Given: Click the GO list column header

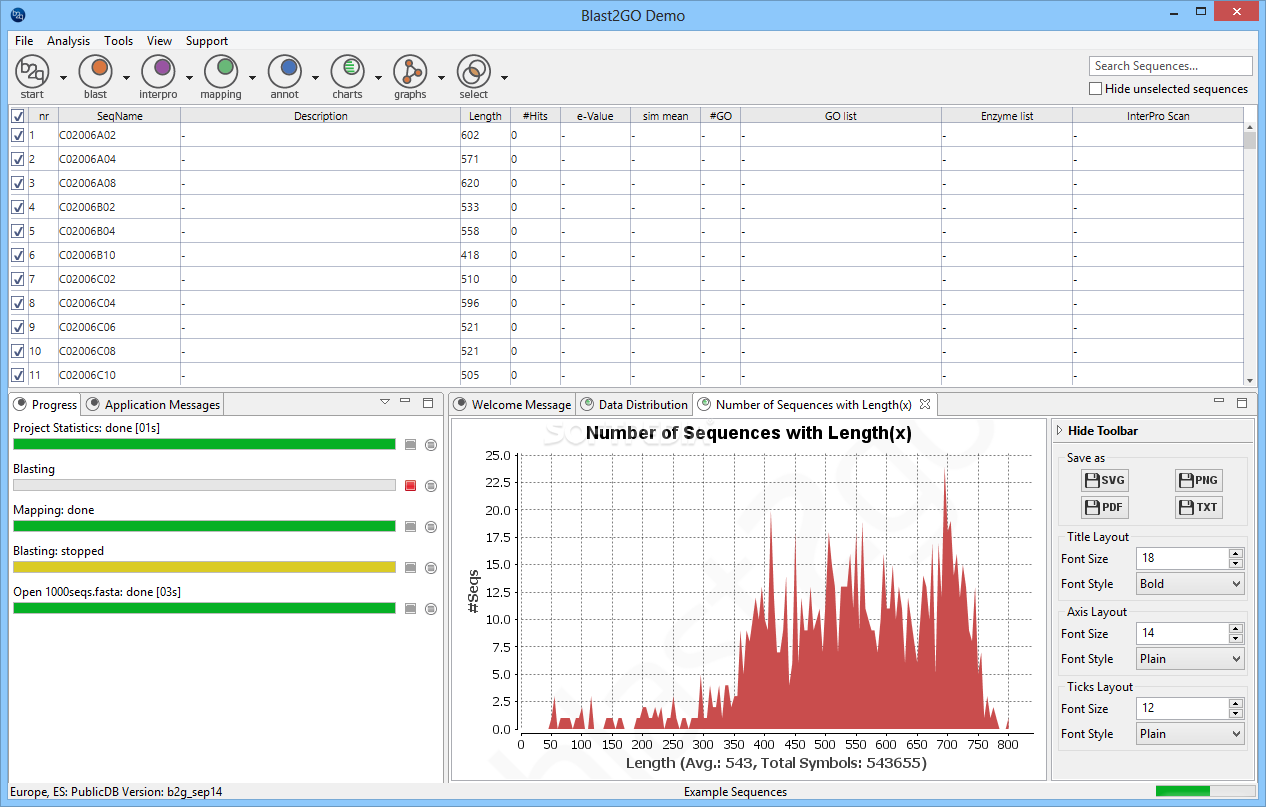Looking at the screenshot, I should [x=840, y=116].
